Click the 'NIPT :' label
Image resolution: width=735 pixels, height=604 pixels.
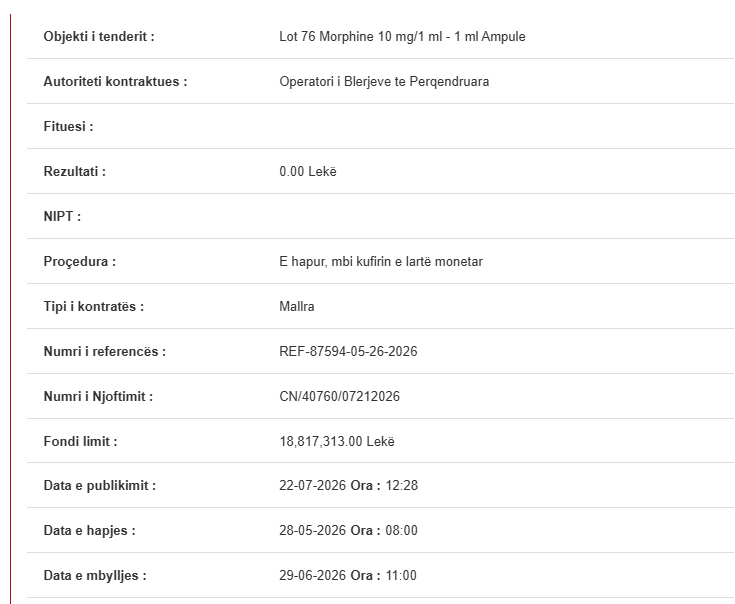click(62, 216)
